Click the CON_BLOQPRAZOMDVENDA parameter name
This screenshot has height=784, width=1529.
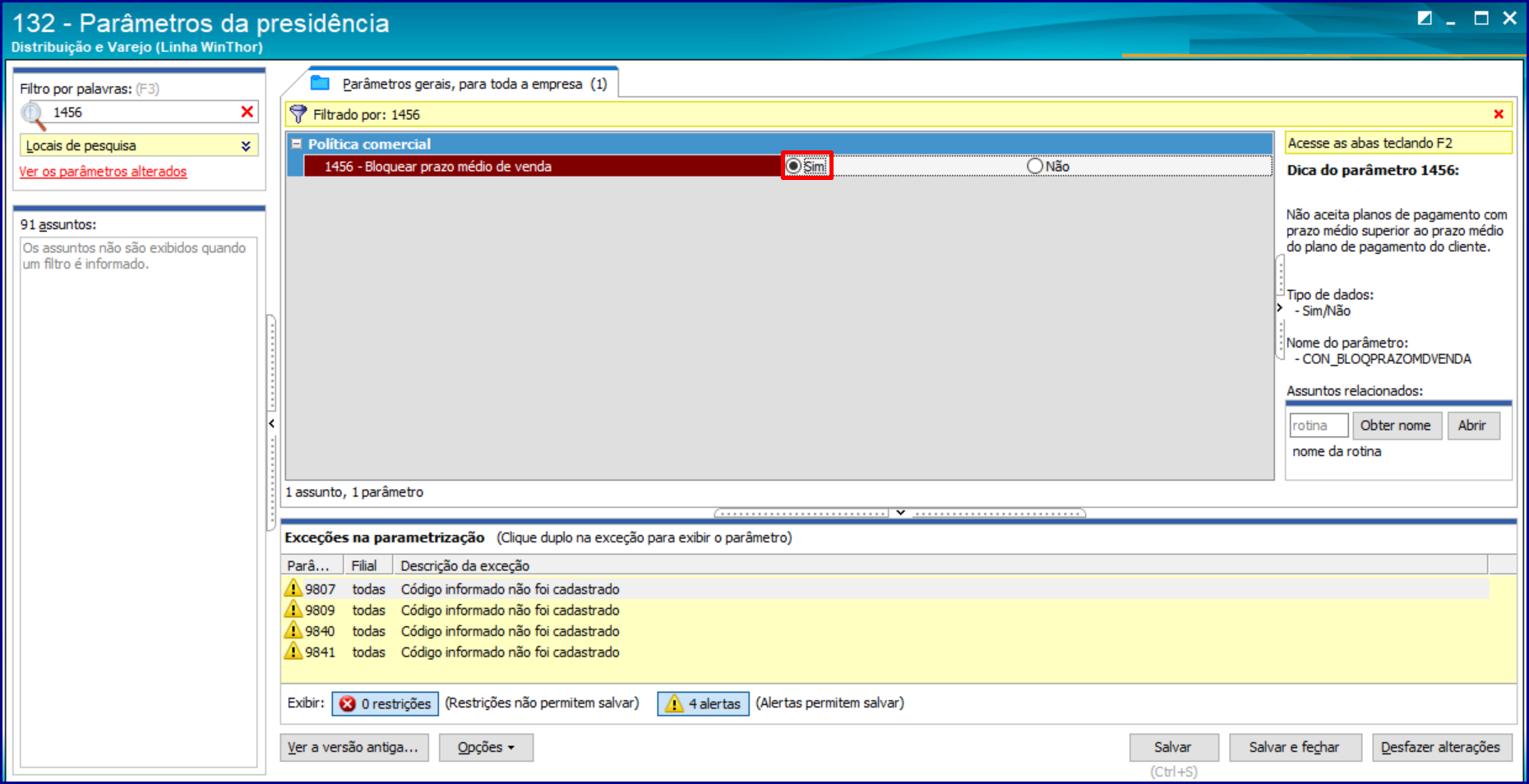(1387, 359)
